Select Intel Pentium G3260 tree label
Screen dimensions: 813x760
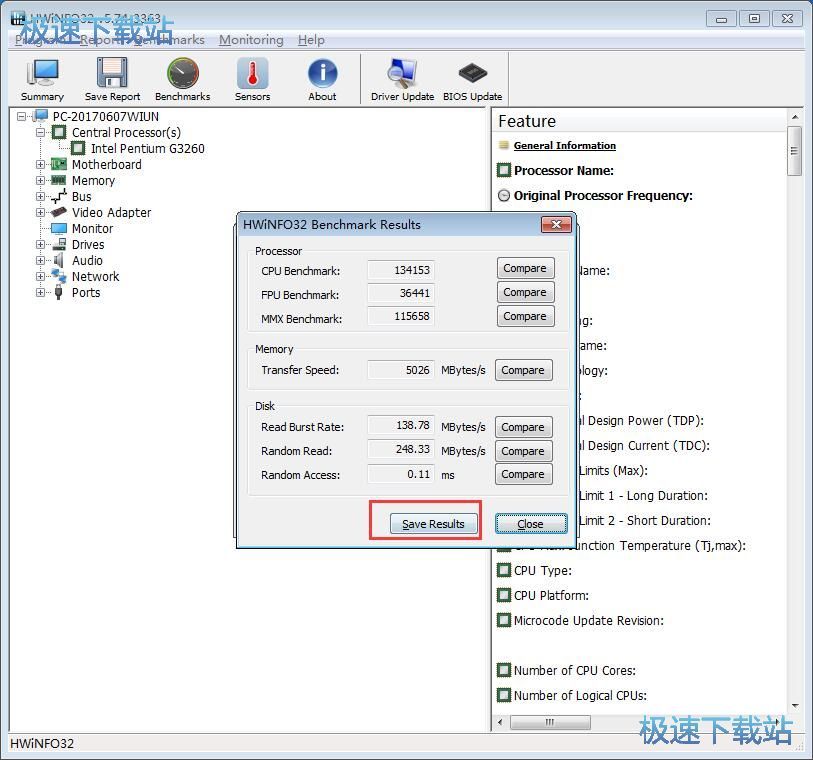(148, 149)
